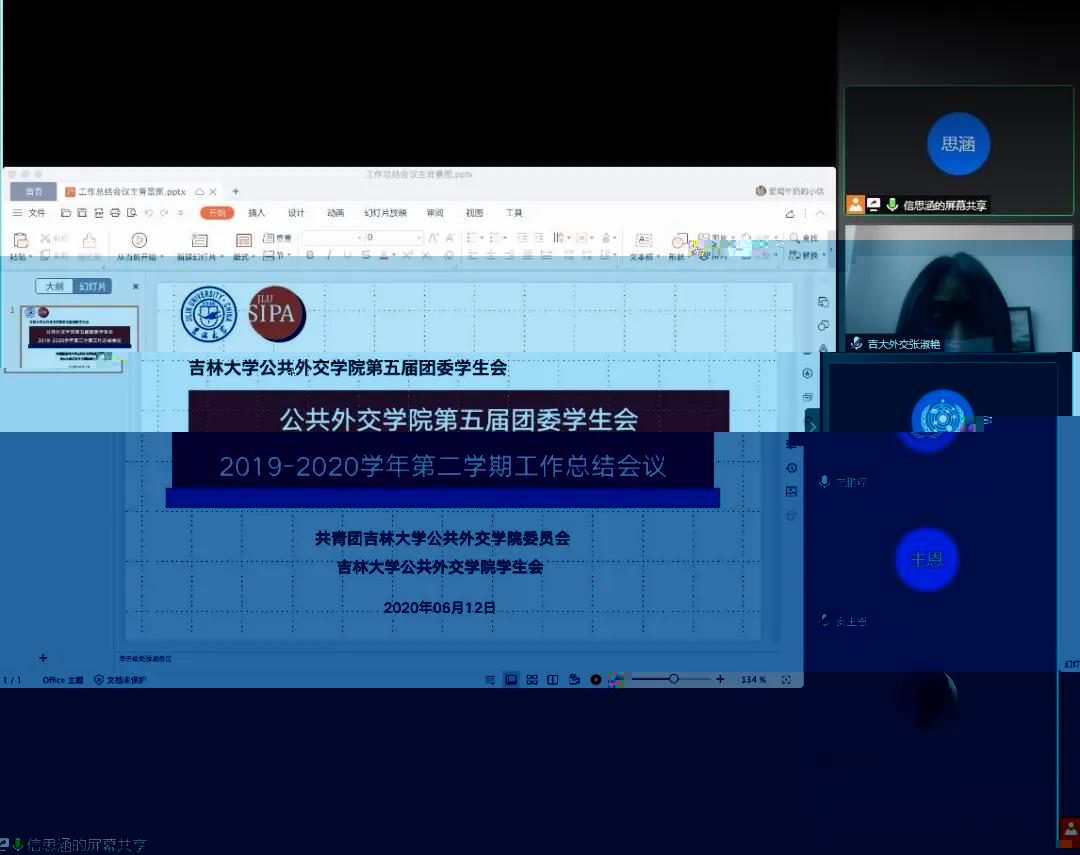Click the 粘贴 paste icon
The image size is (1080, 855).
click(21, 240)
